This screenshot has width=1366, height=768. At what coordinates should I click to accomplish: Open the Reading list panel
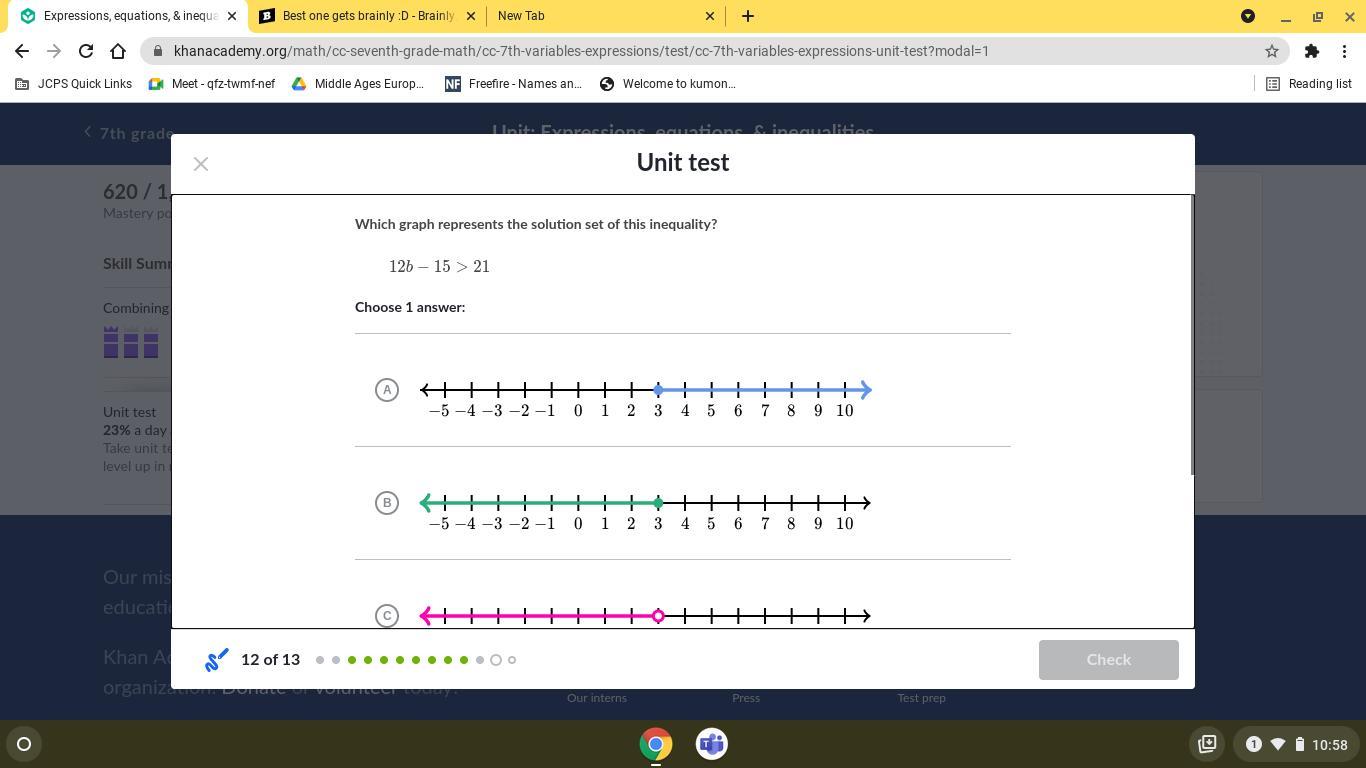pyautogui.click(x=1309, y=84)
